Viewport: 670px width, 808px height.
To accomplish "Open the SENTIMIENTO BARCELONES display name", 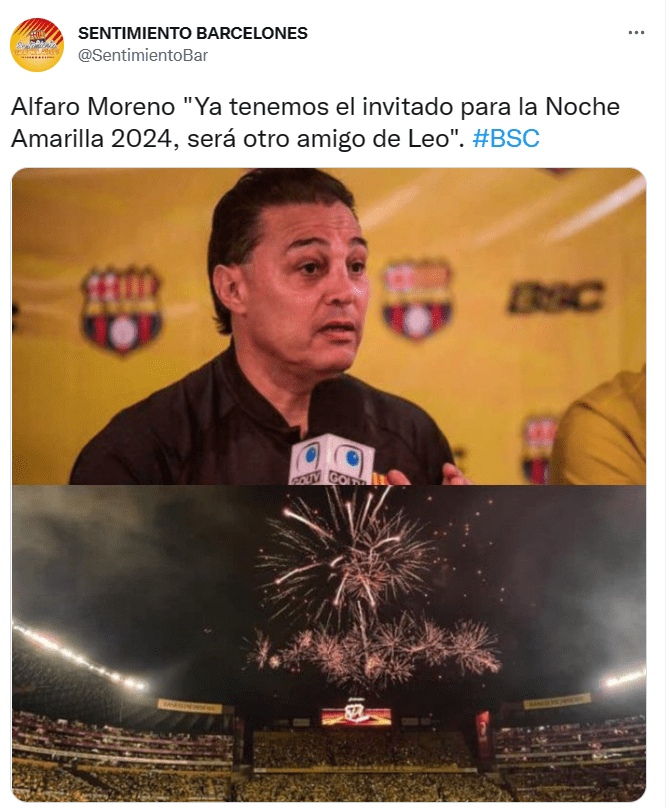I will (x=193, y=33).
